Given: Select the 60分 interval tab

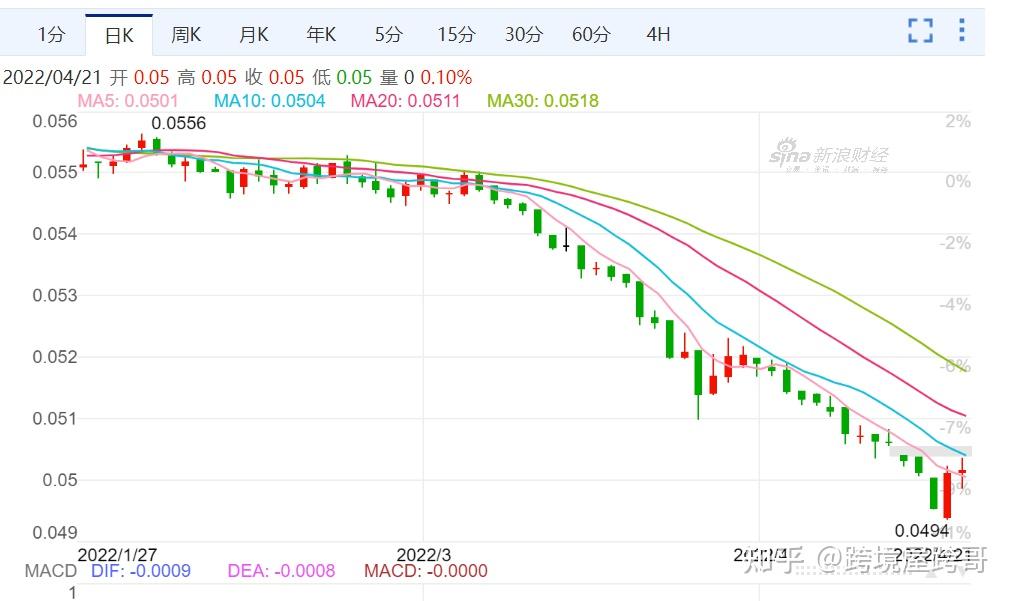Looking at the screenshot, I should click(591, 34).
